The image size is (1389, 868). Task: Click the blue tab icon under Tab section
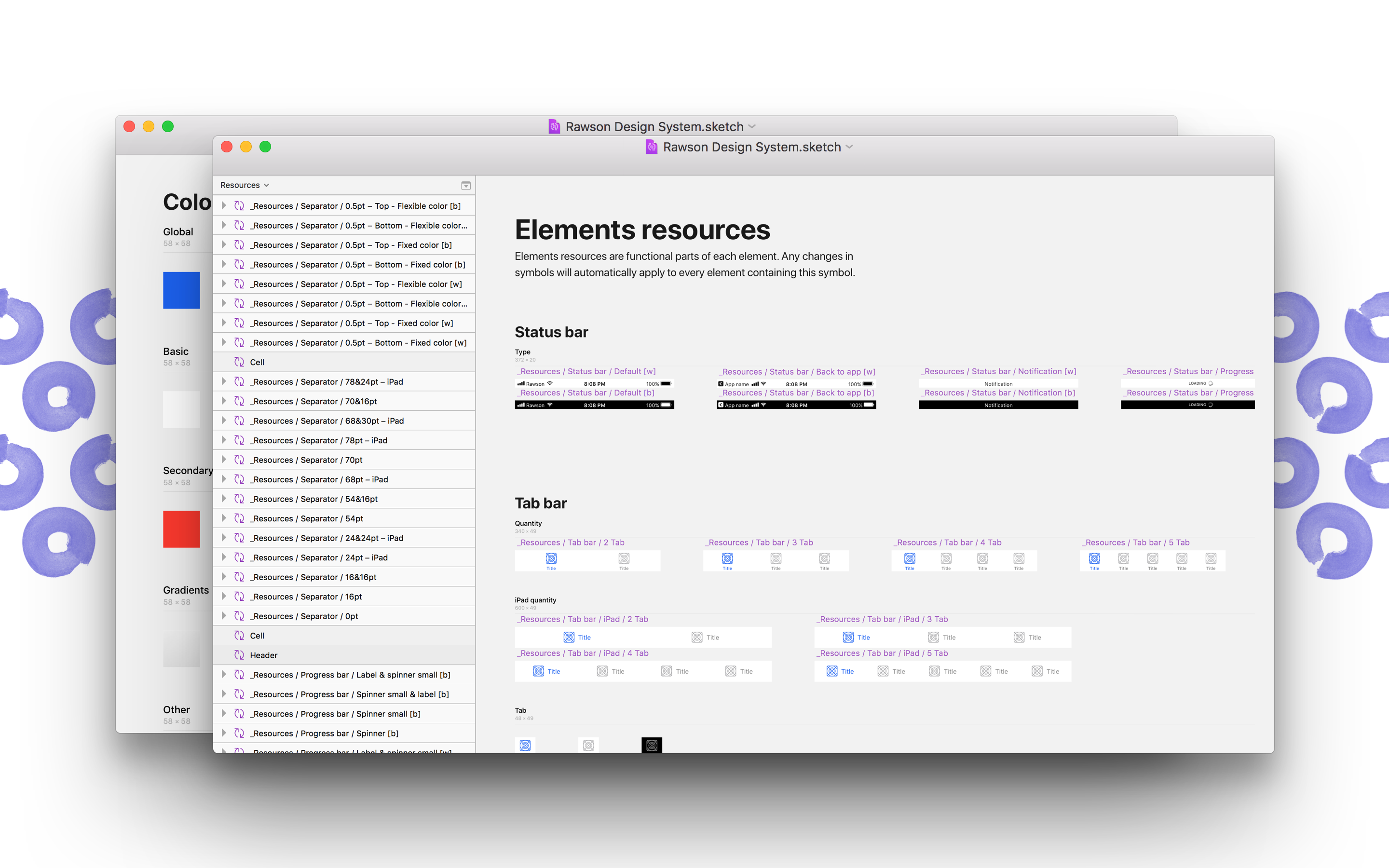[x=525, y=745]
